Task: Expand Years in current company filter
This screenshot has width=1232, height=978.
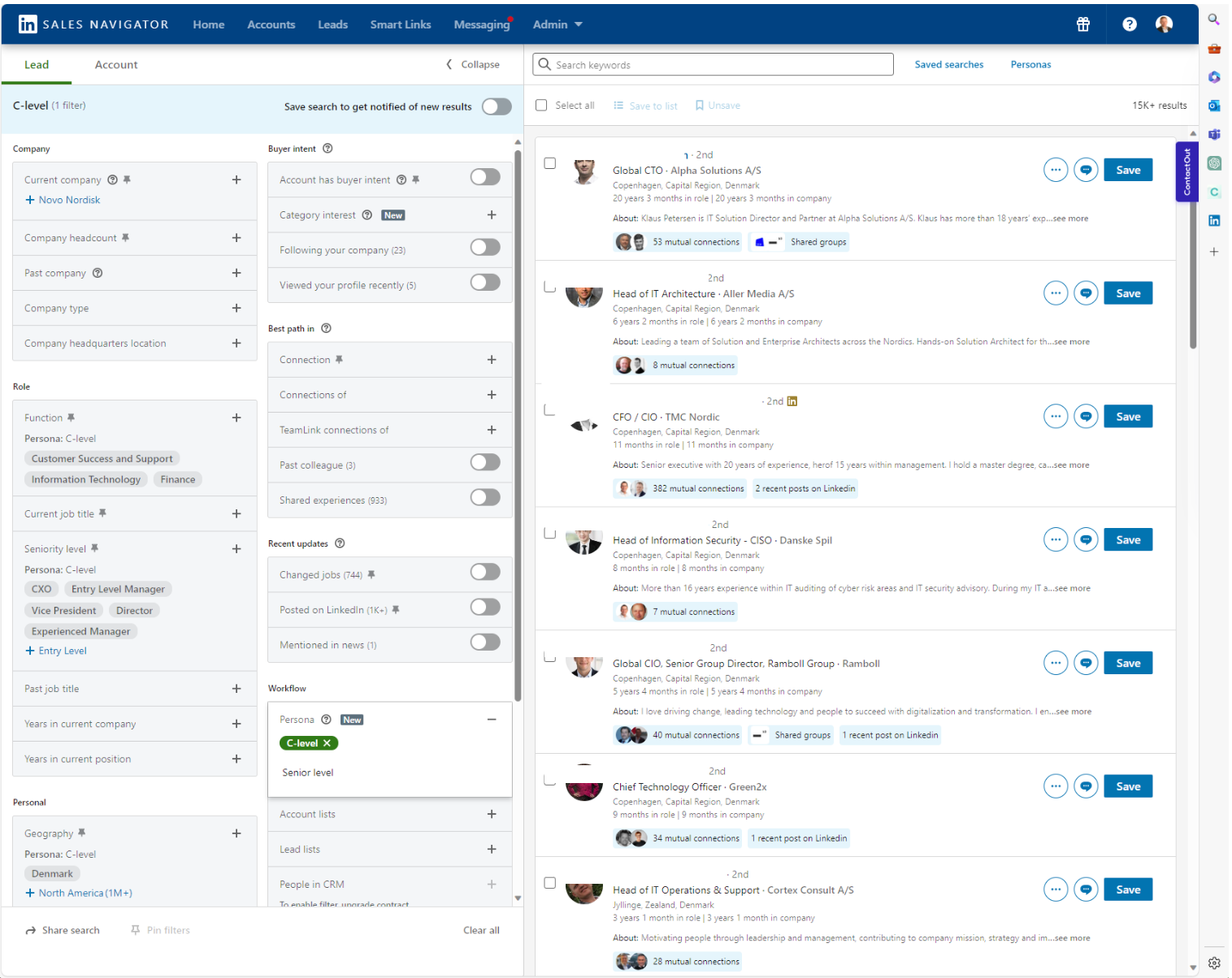Action: [x=236, y=724]
